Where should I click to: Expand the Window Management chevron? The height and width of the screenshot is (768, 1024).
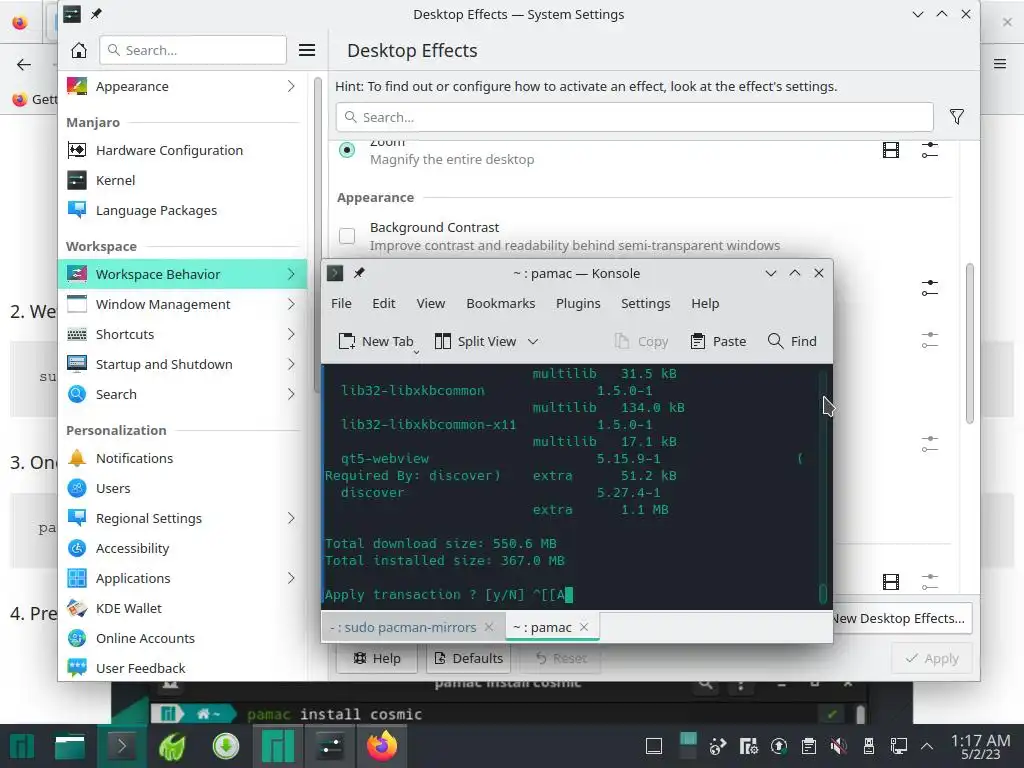pyautogui.click(x=291, y=304)
